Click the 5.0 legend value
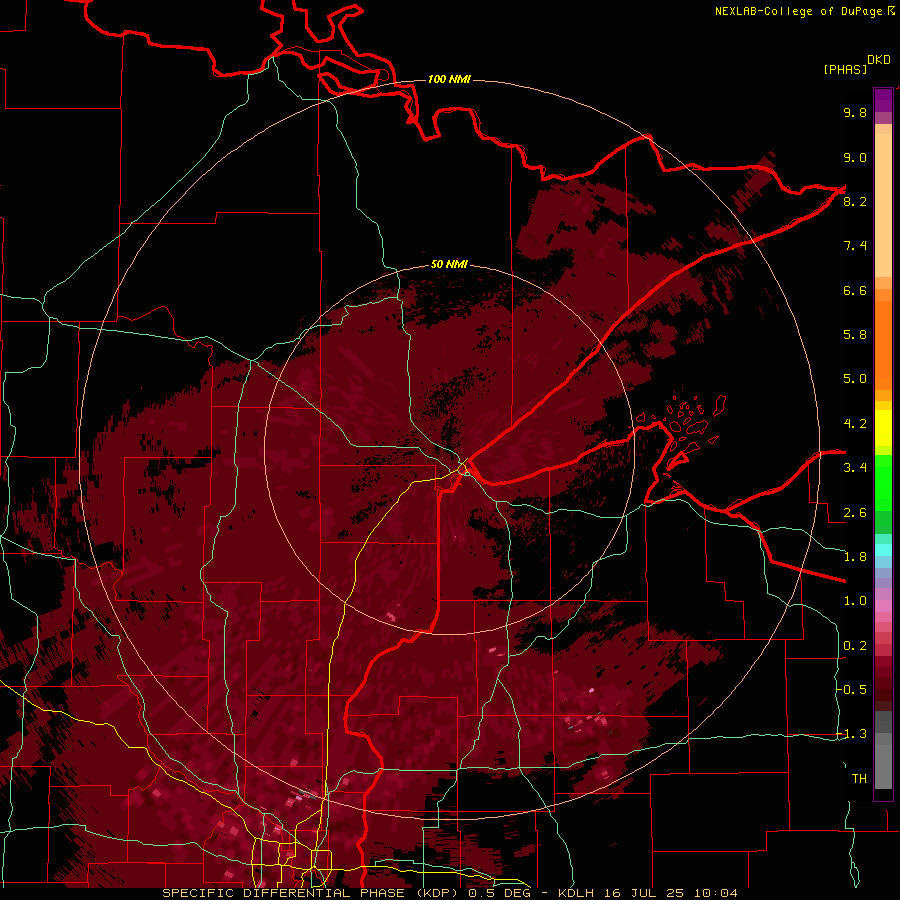This screenshot has width=900, height=900. click(x=855, y=379)
